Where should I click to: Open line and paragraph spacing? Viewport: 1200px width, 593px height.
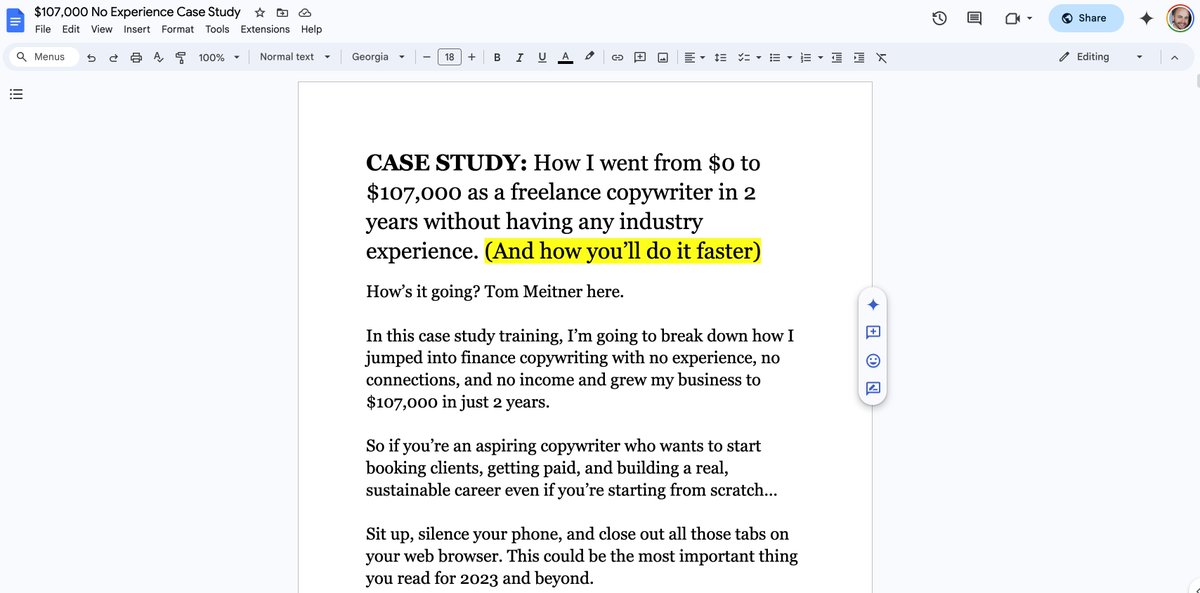click(720, 57)
